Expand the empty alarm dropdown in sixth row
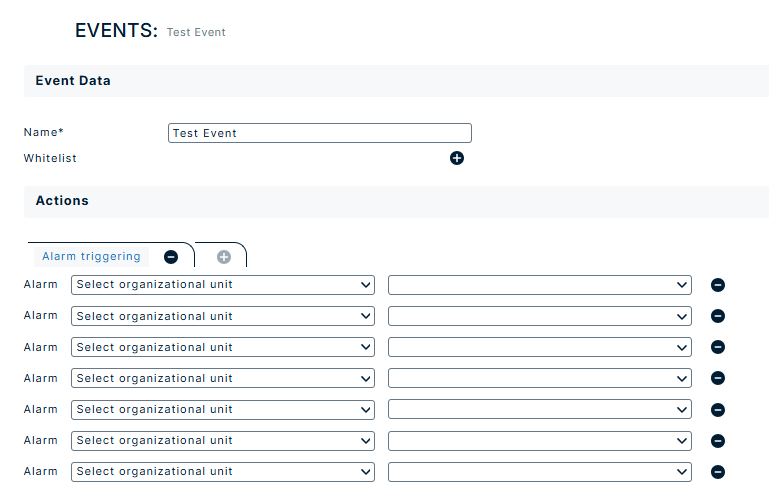The height and width of the screenshot is (490, 769). pos(539,440)
